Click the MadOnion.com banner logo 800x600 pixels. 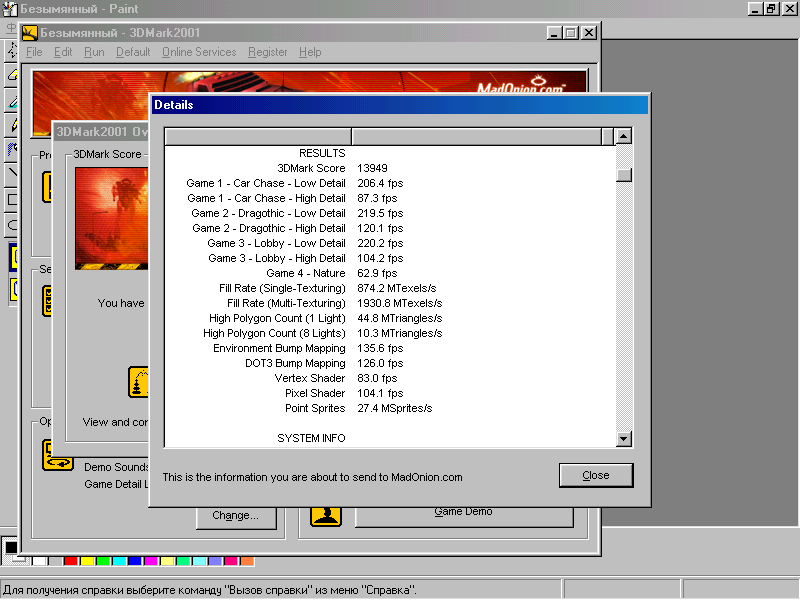pyautogui.click(x=521, y=85)
